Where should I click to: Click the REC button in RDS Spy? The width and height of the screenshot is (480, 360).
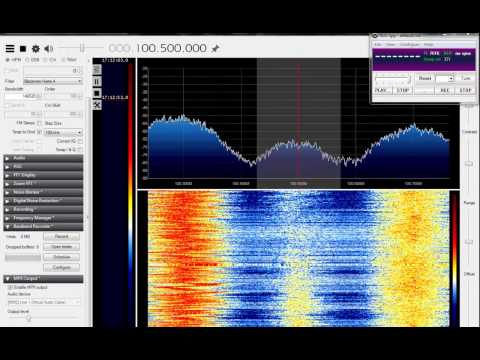445,90
